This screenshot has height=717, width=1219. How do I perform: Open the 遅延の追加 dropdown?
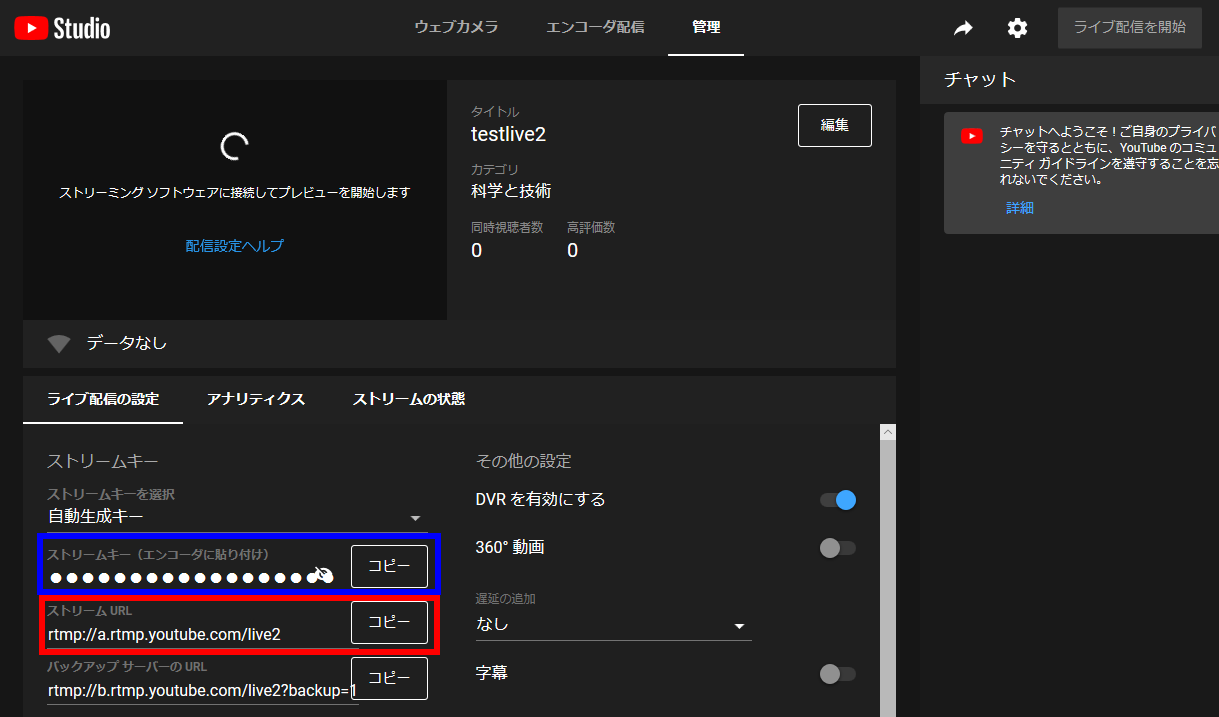[x=613, y=625]
